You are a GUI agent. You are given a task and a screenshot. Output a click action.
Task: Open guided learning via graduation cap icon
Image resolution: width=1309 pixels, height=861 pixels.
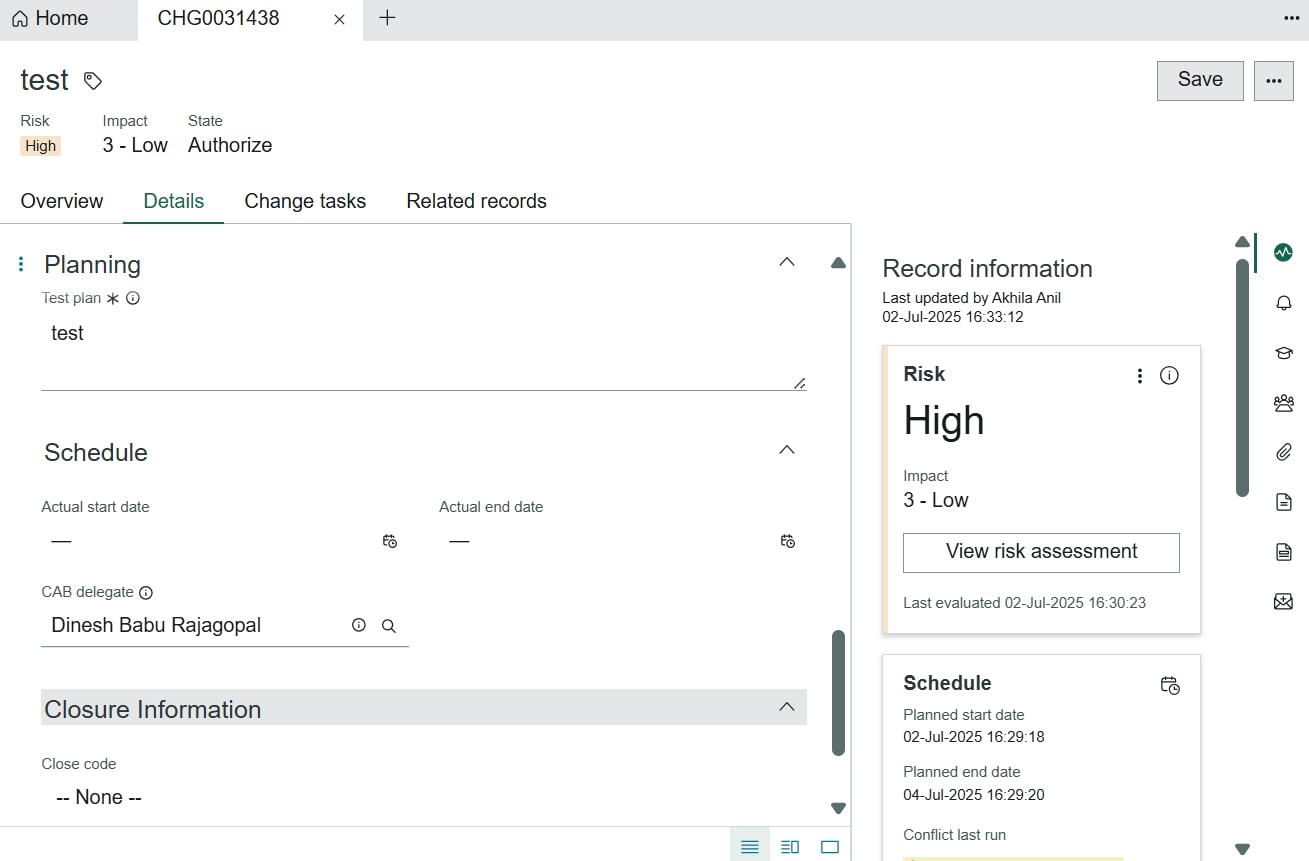[x=1283, y=352]
